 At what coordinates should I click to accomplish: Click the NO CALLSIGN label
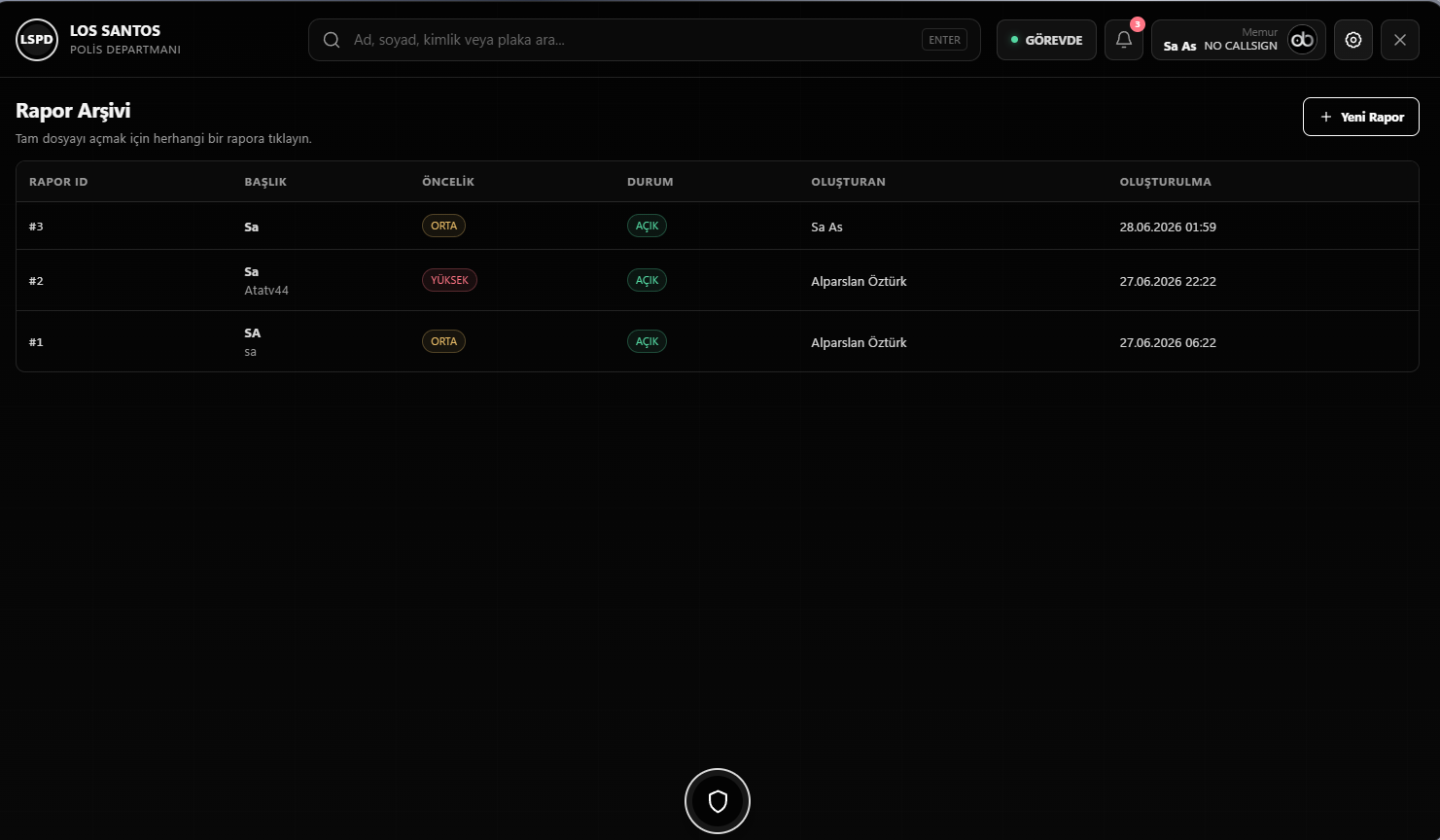(1241, 46)
